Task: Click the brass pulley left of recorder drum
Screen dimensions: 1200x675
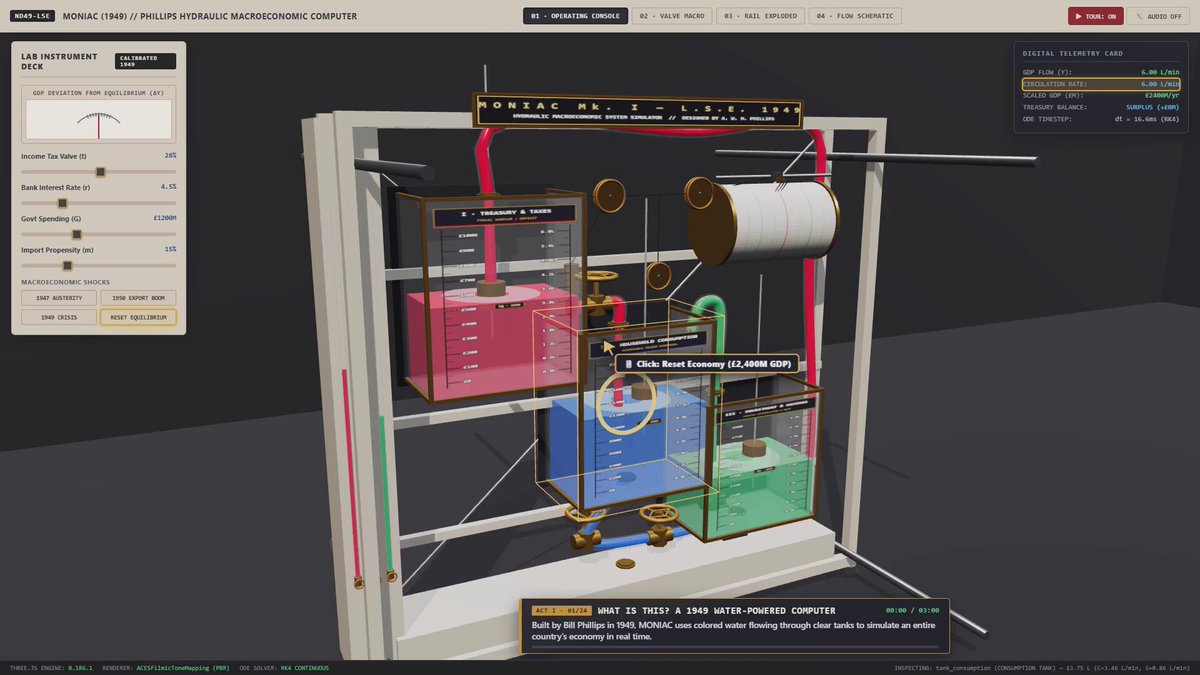Action: pyautogui.click(x=609, y=193)
